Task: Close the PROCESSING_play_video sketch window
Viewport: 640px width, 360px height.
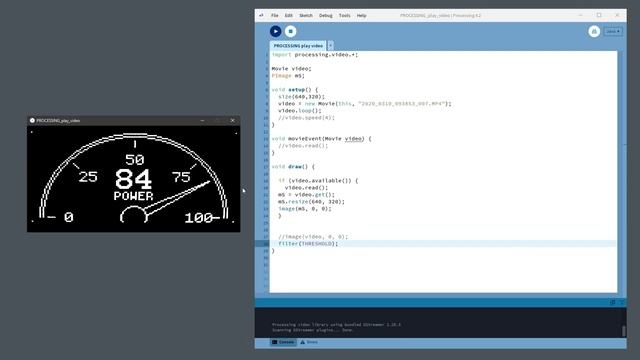Action: click(x=233, y=120)
